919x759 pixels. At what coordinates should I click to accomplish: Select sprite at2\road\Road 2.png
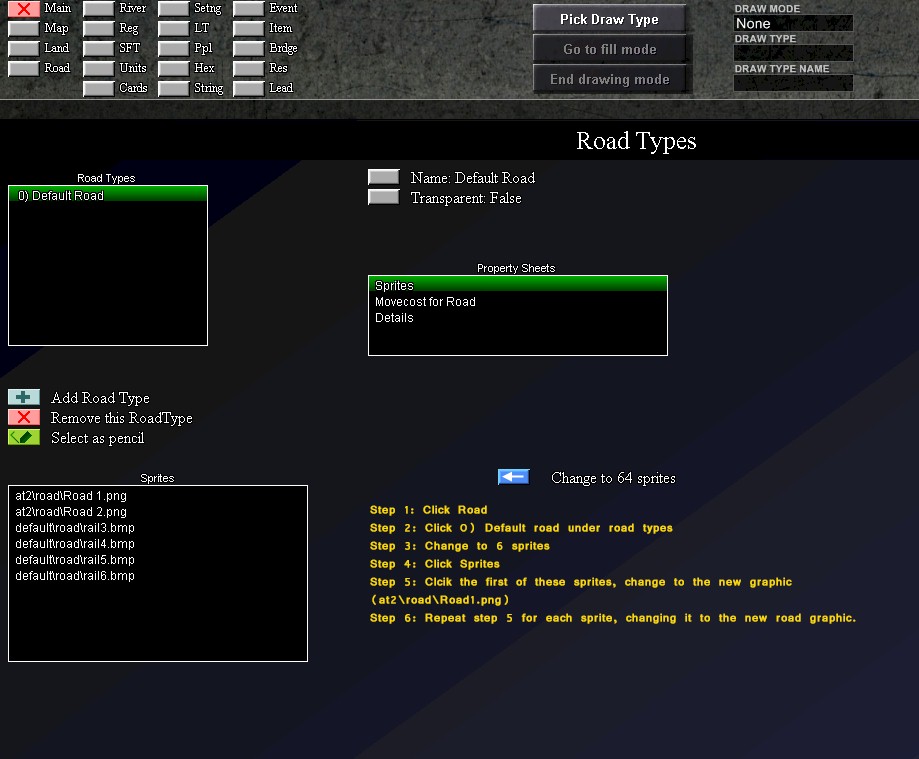158,511
